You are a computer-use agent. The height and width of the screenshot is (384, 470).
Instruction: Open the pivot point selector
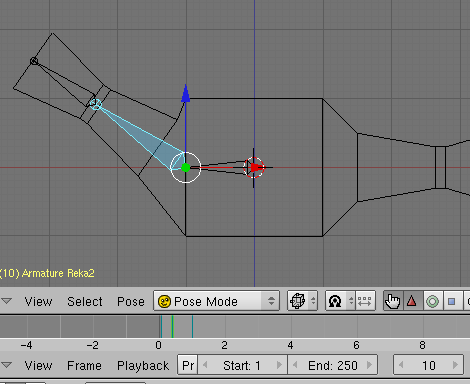(x=340, y=301)
